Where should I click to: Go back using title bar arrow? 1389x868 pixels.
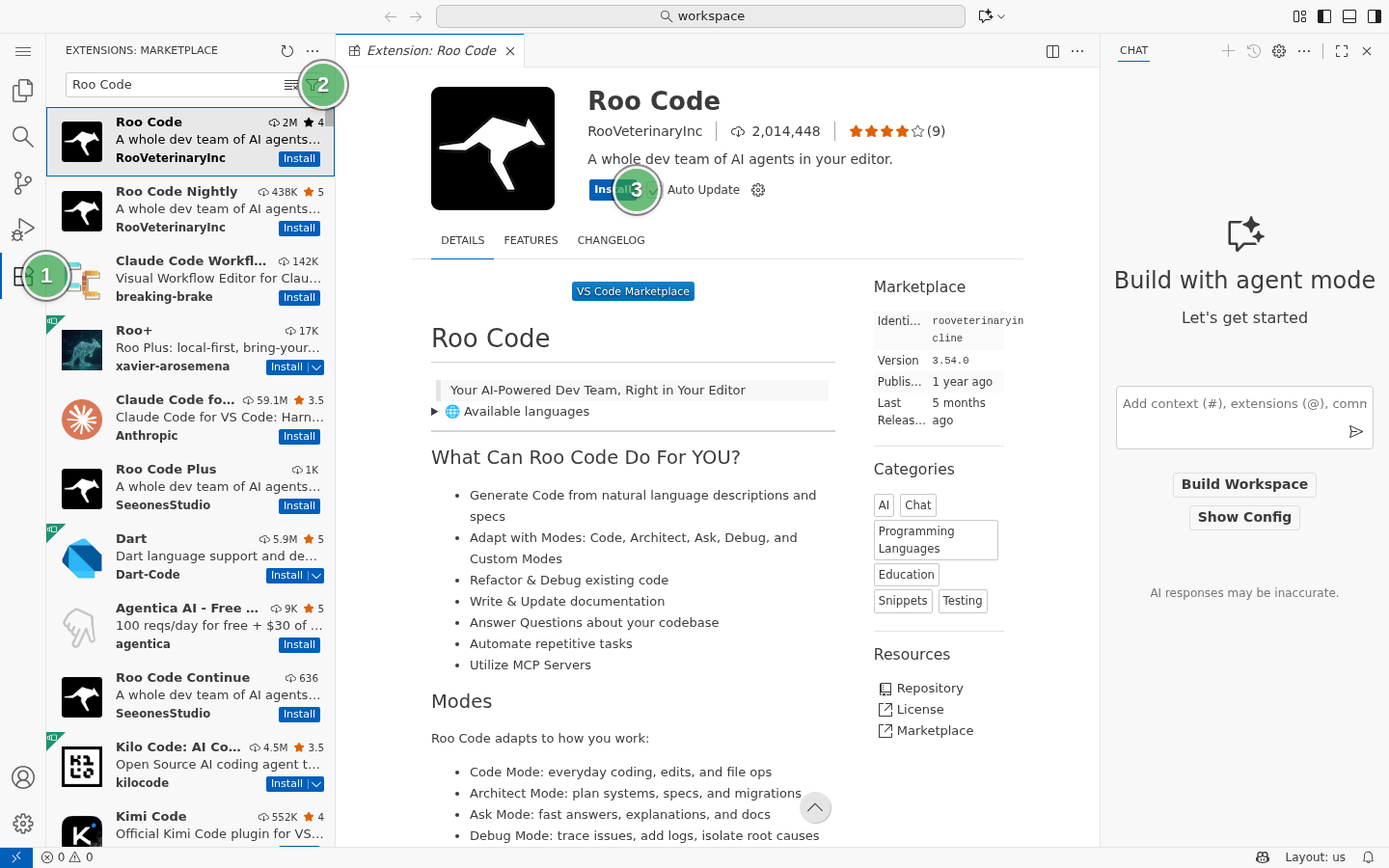(x=391, y=16)
